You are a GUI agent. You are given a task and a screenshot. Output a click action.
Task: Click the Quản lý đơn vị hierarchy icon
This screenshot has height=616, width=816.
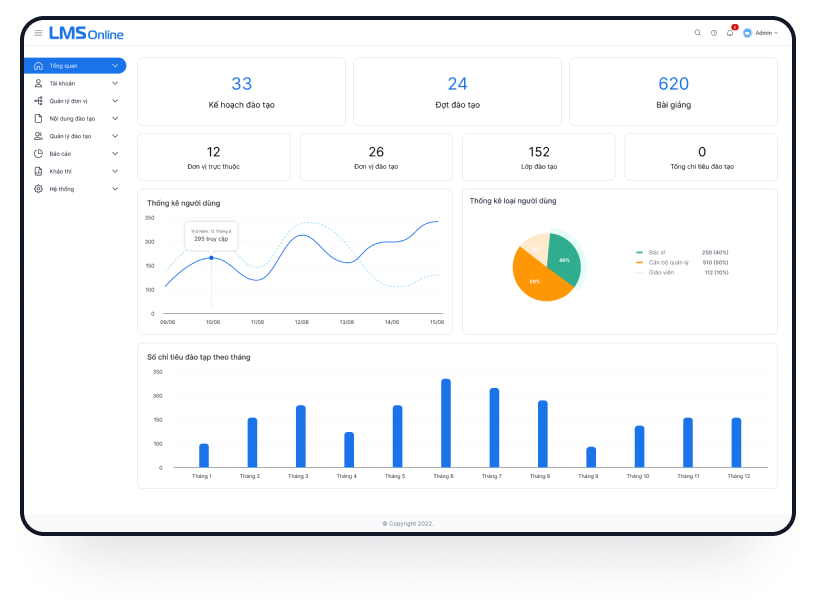click(38, 101)
